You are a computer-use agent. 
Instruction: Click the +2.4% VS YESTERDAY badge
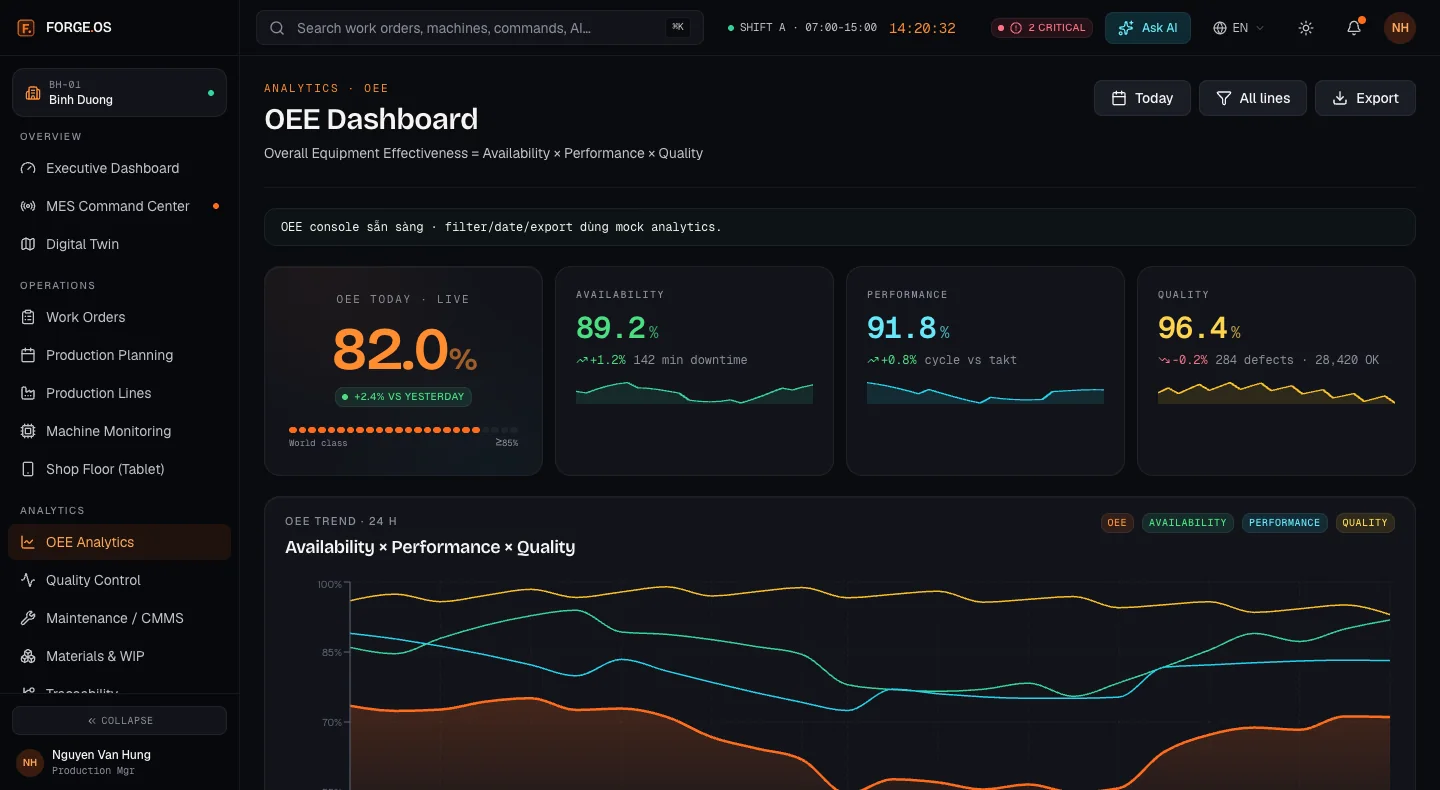coord(403,397)
